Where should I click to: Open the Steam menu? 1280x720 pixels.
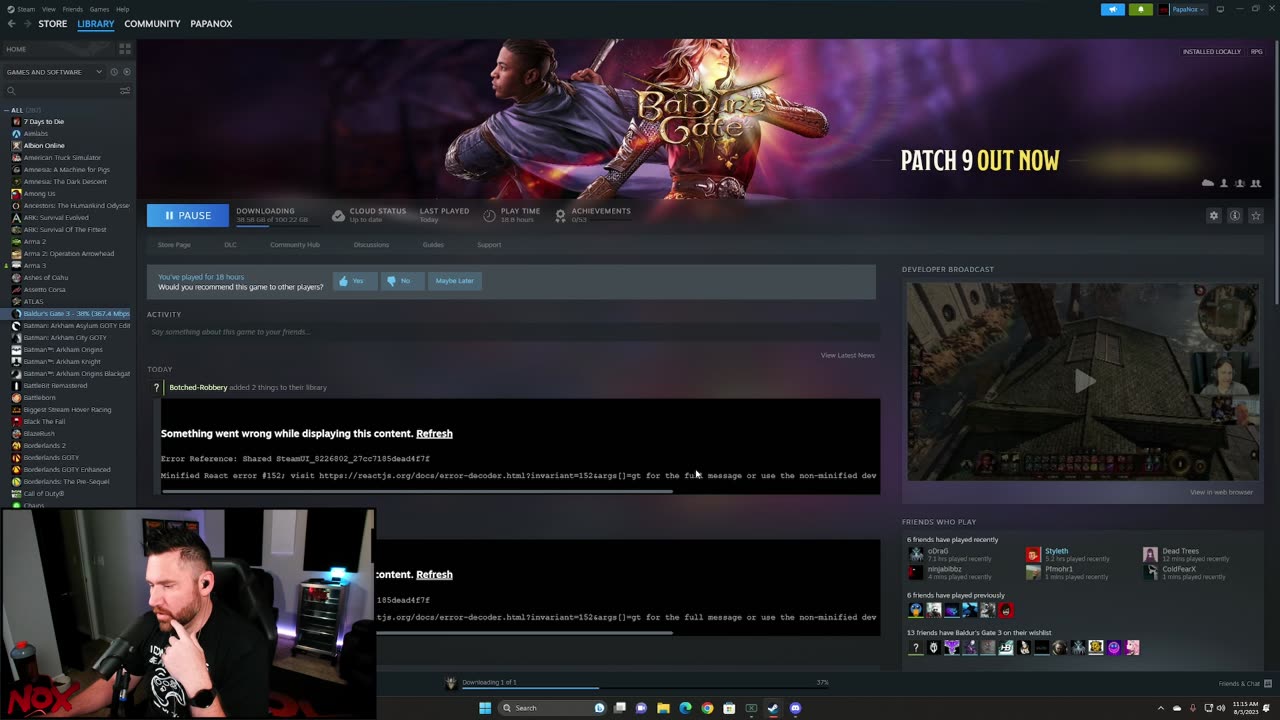(x=21, y=9)
